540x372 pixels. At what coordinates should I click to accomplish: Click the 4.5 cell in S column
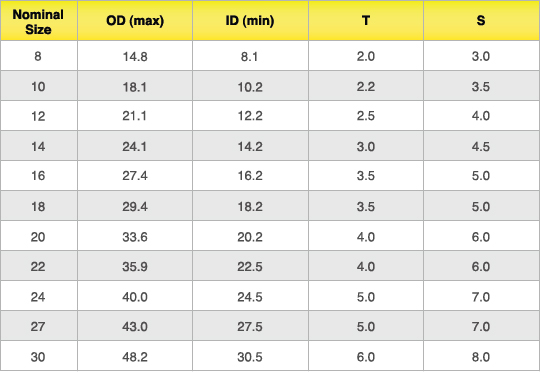(x=481, y=146)
